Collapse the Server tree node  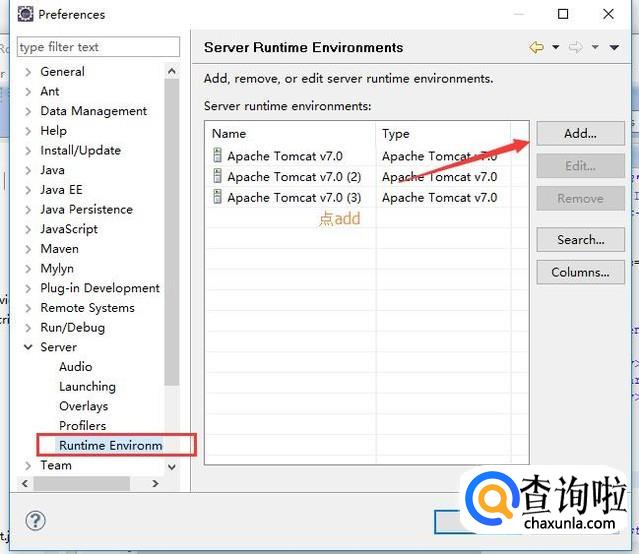click(28, 347)
